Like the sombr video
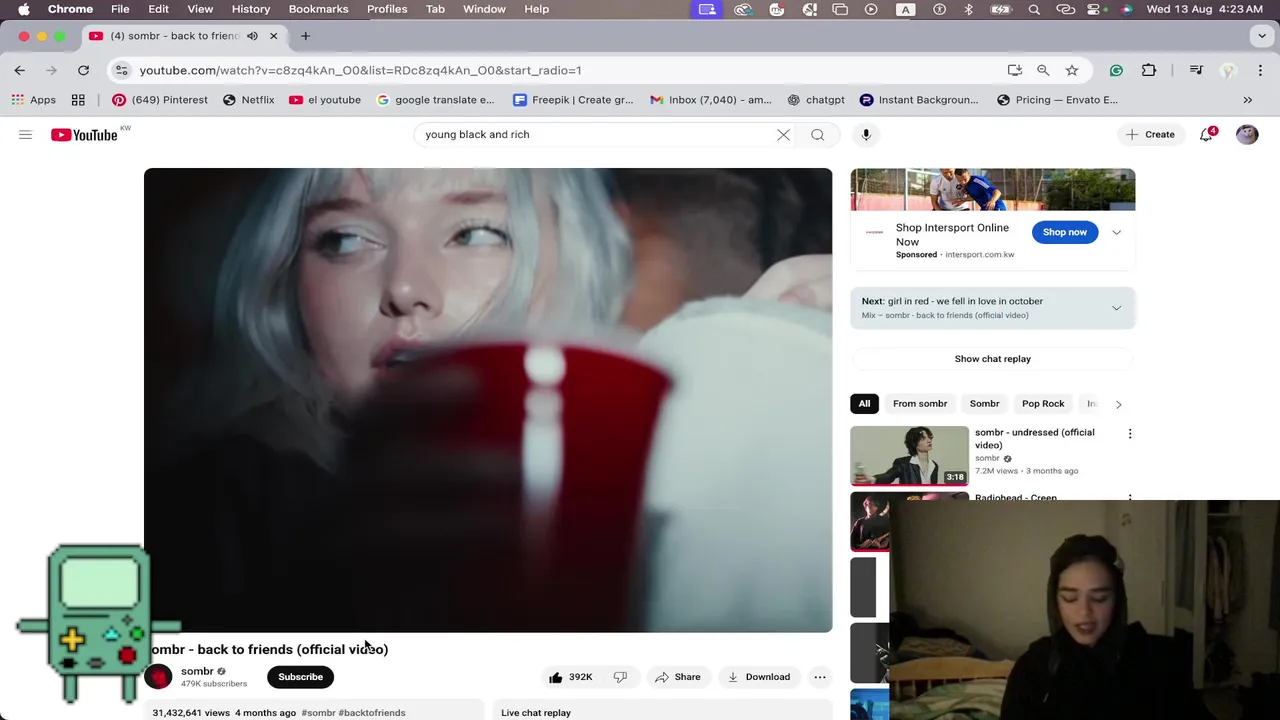 571,677
